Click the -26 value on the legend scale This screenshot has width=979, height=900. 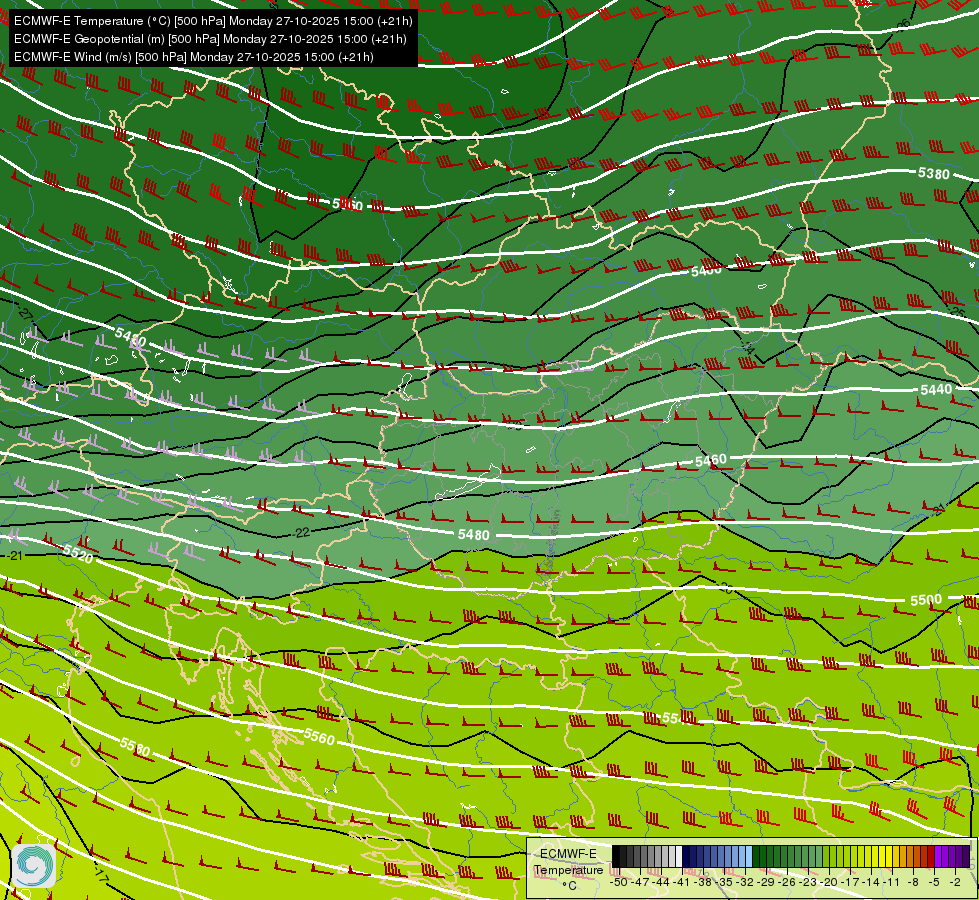click(787, 882)
